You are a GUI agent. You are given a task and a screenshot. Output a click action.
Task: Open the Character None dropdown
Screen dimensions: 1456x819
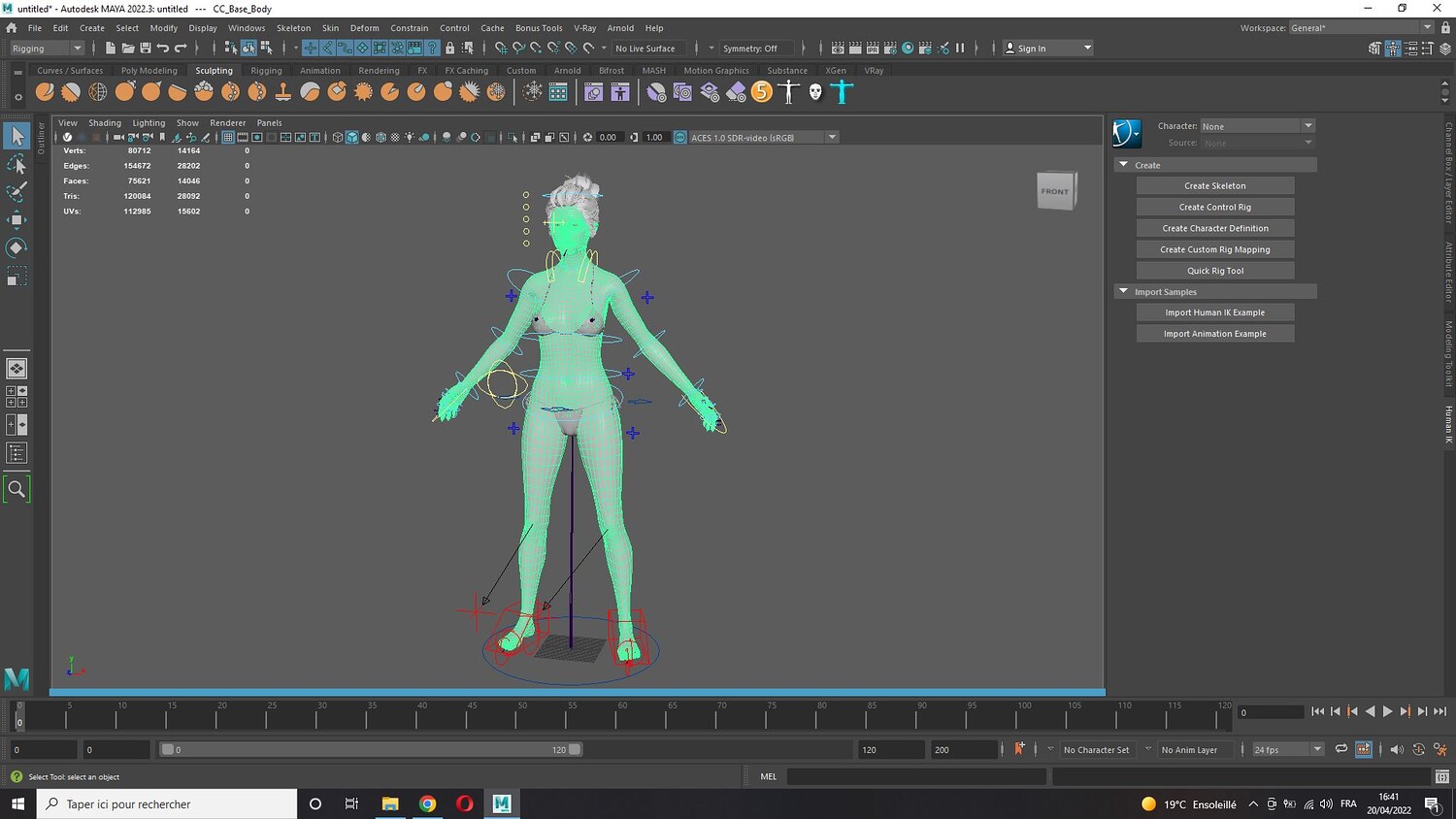(1257, 126)
